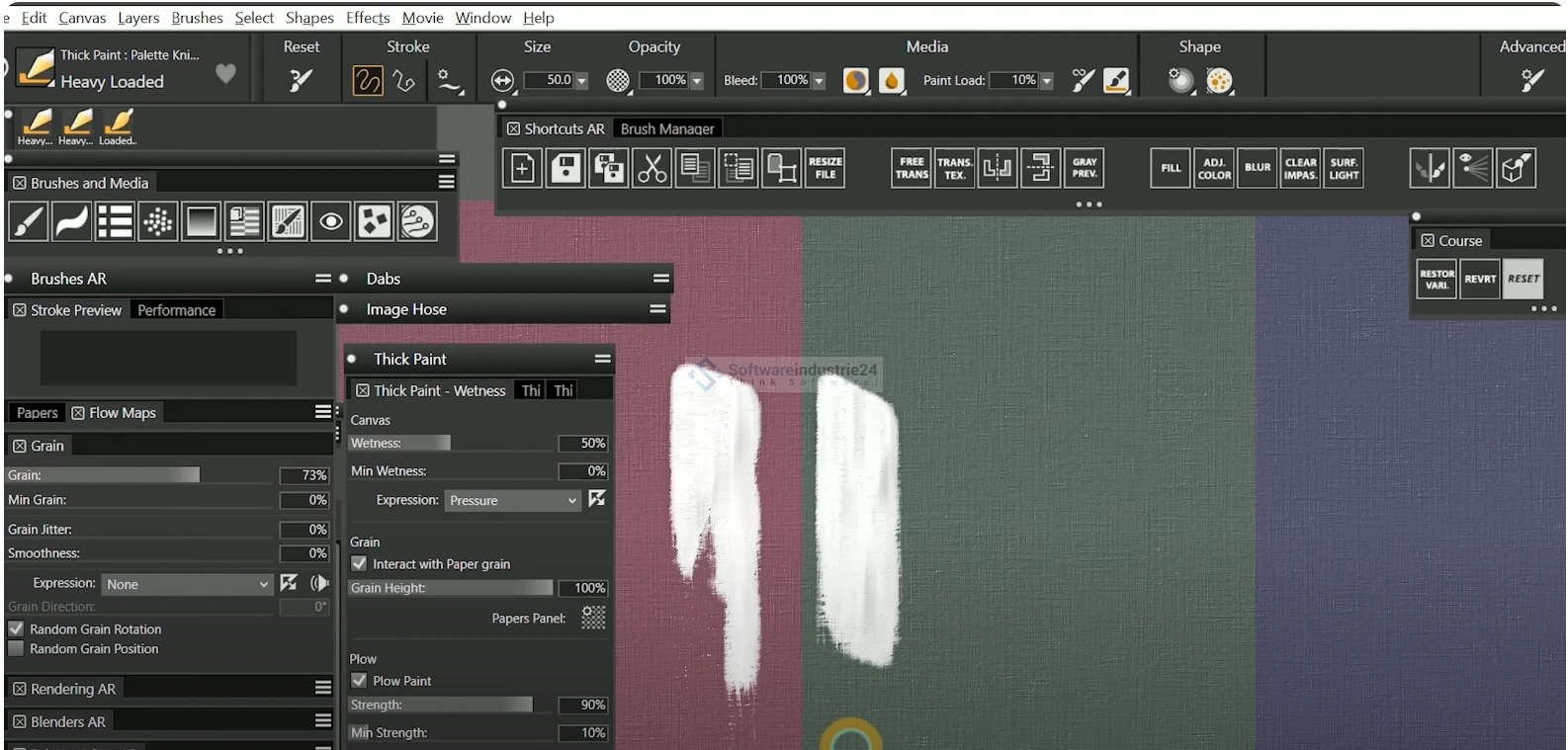
Task: Click the heart favorite brush icon
Action: pyautogui.click(x=225, y=73)
